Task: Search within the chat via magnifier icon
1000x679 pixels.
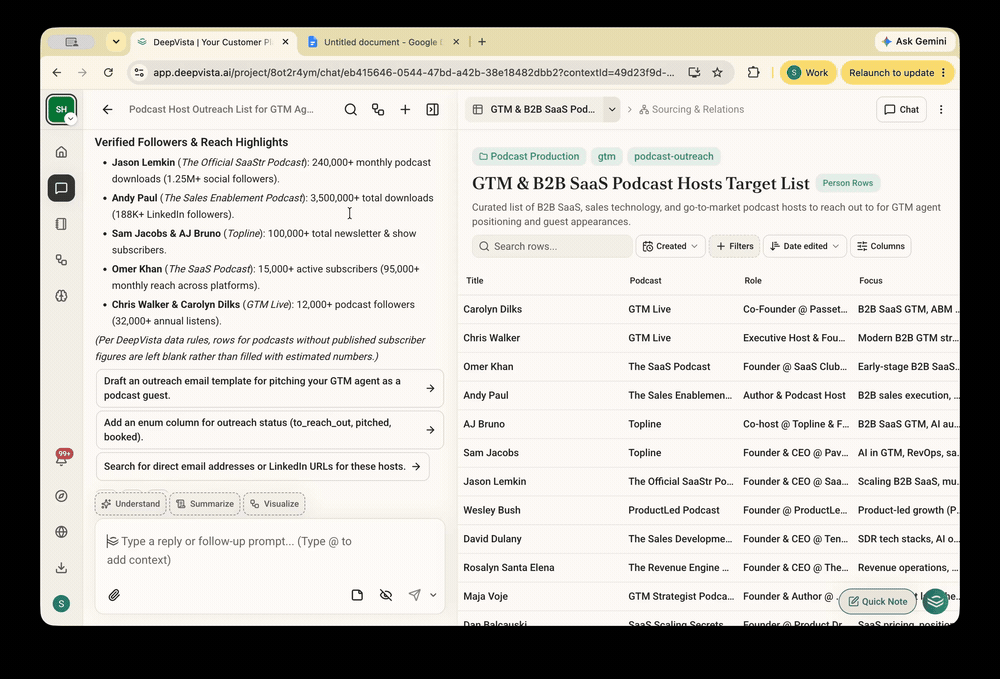Action: (351, 110)
